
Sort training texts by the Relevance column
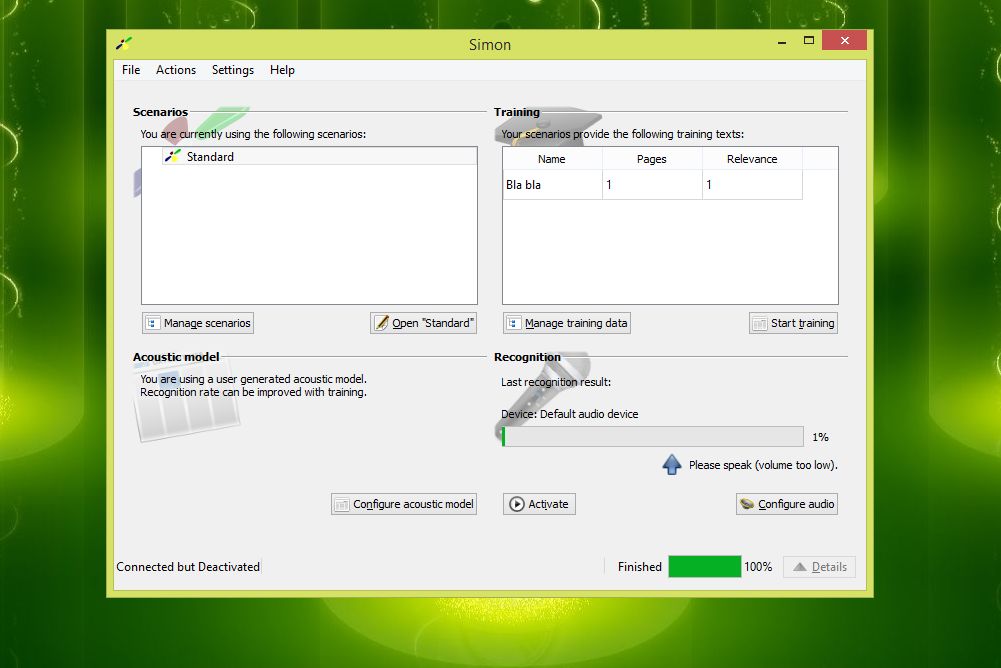click(x=752, y=159)
